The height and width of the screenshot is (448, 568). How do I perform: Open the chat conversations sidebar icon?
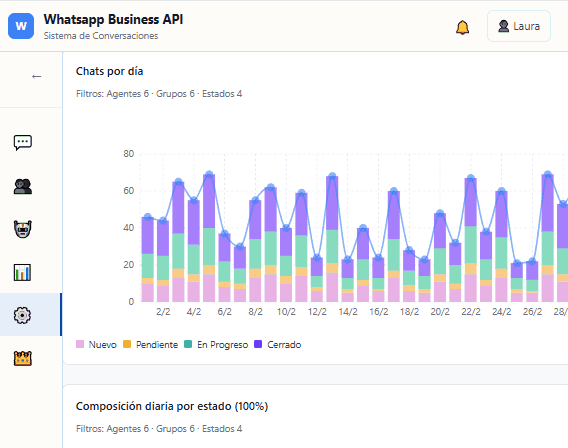coord(23,142)
